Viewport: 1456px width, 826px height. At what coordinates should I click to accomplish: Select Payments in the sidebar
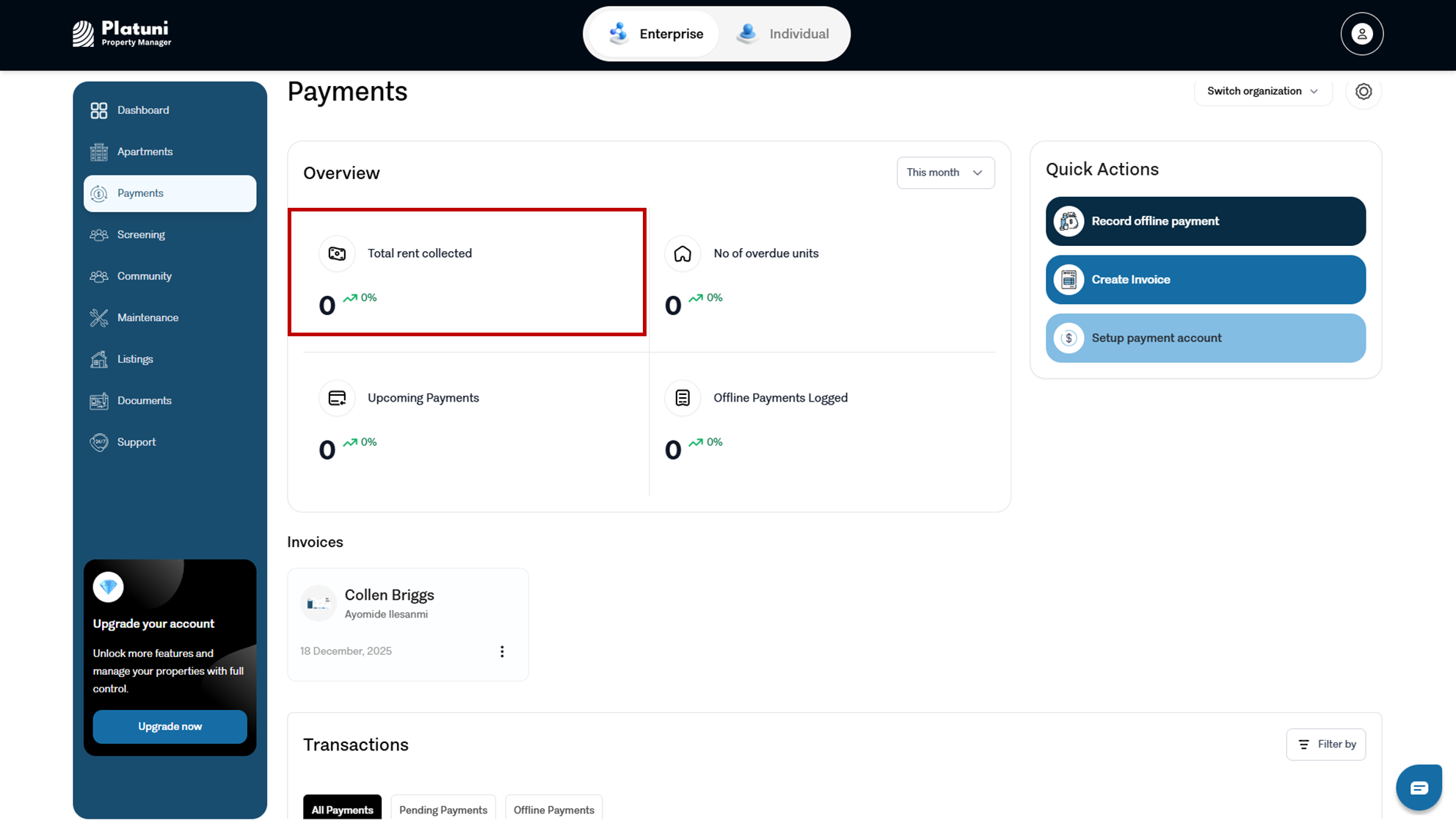170,194
